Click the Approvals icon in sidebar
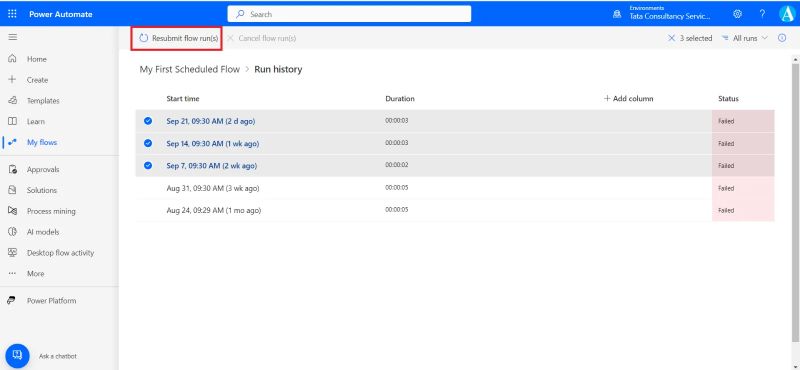The height and width of the screenshot is (370, 800). pos(13,169)
